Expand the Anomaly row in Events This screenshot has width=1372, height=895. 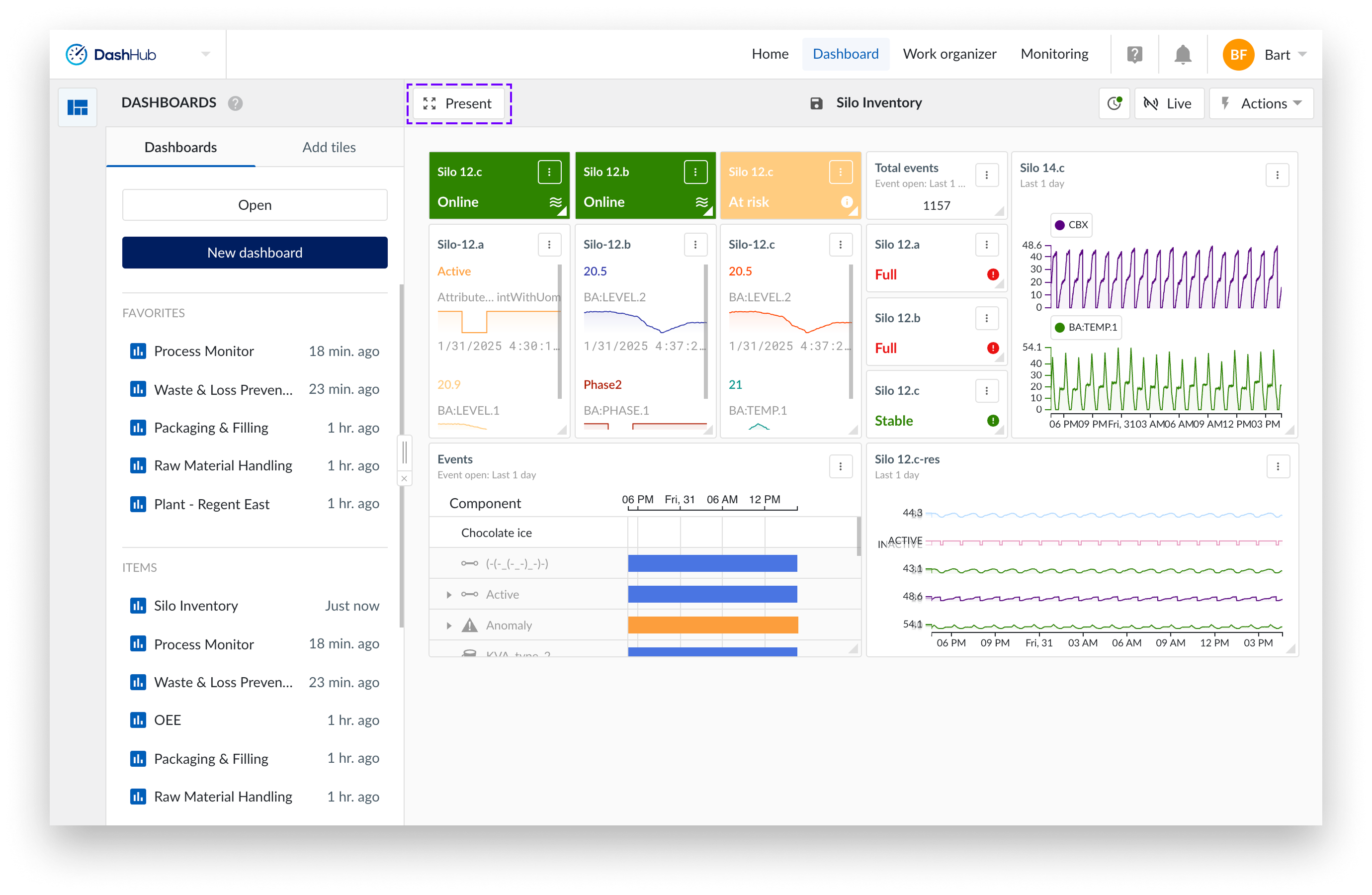[449, 626]
